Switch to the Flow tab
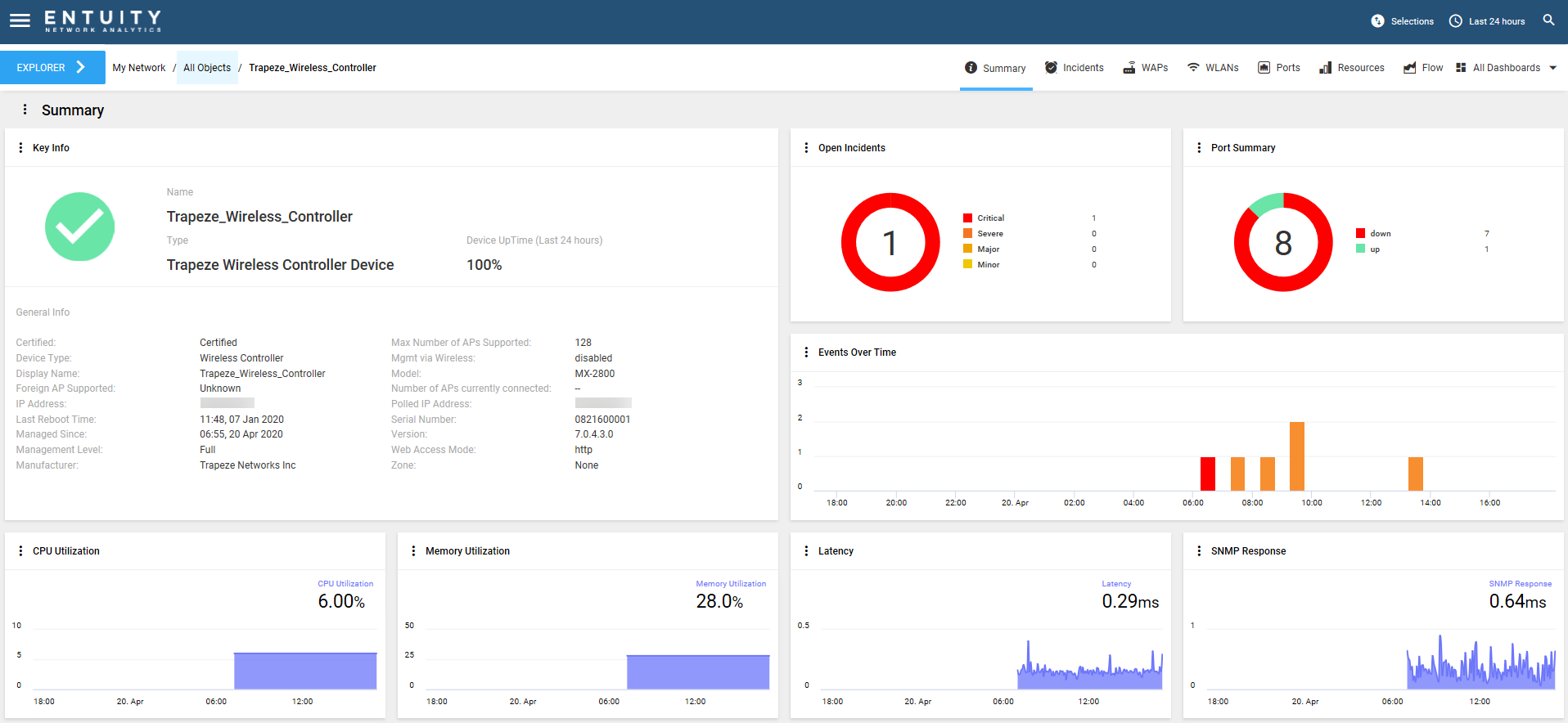 pyautogui.click(x=1423, y=68)
